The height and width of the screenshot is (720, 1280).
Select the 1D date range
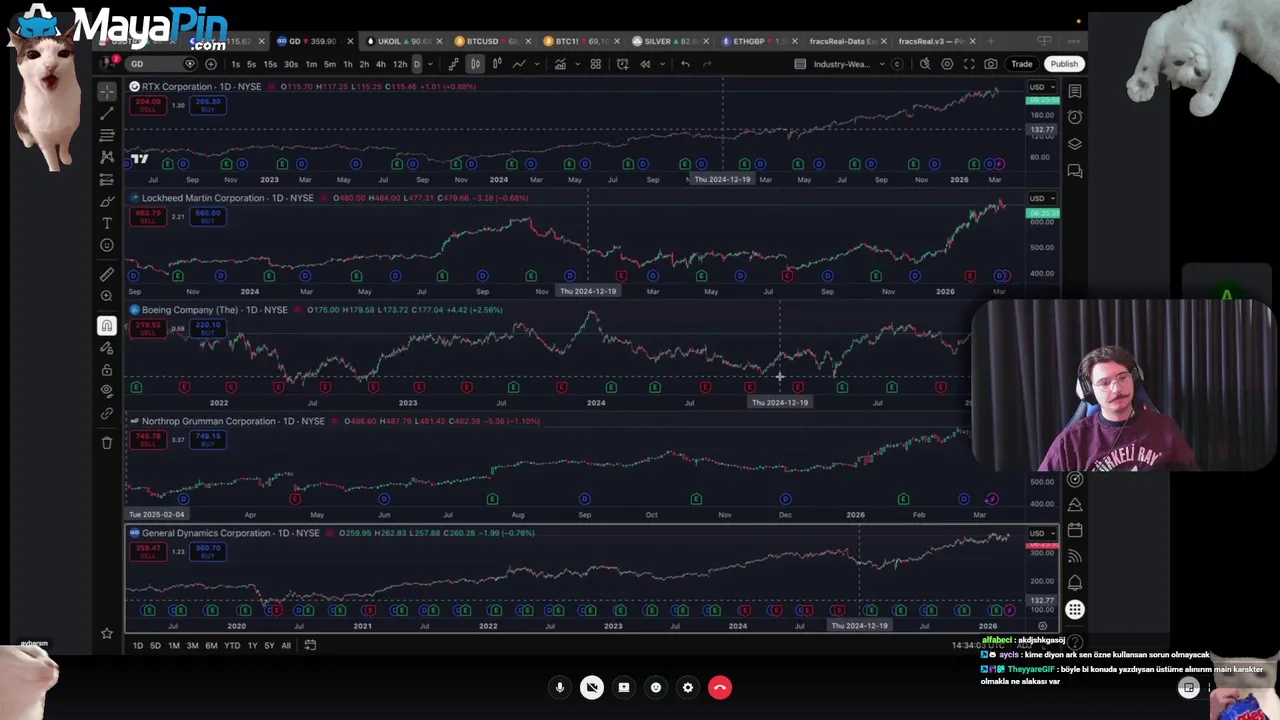coord(138,646)
